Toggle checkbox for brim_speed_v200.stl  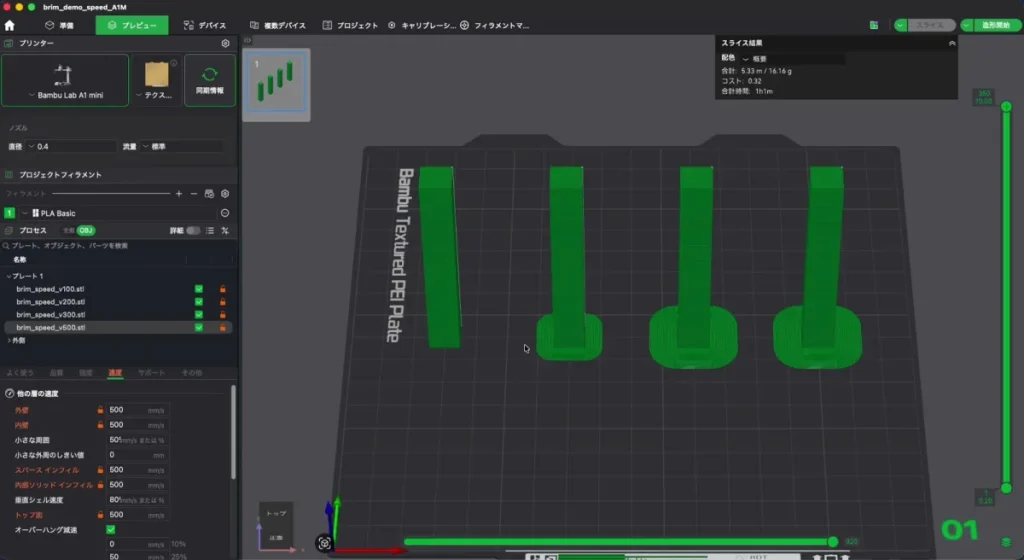(x=199, y=302)
